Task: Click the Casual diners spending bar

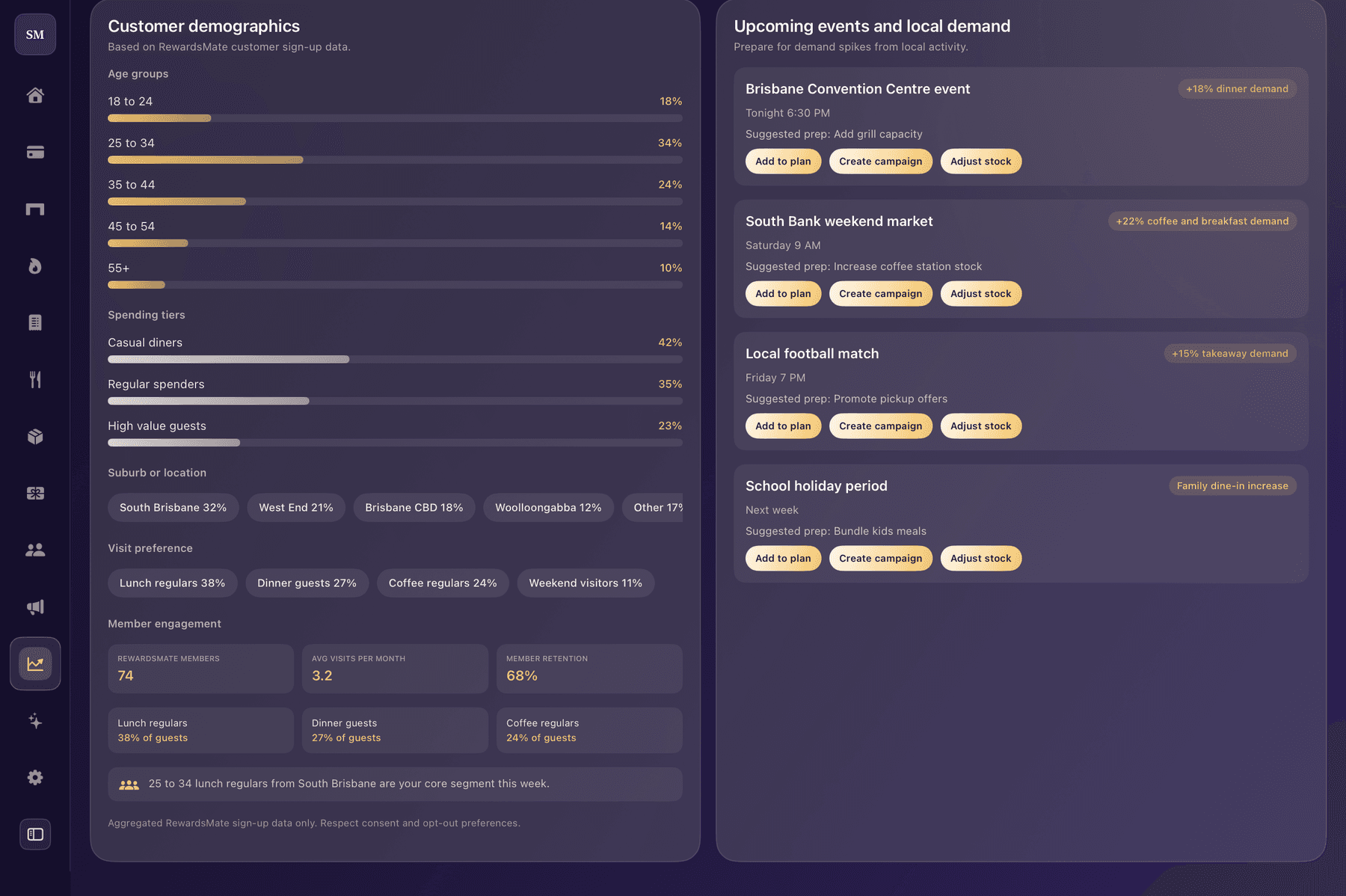Action: point(395,360)
